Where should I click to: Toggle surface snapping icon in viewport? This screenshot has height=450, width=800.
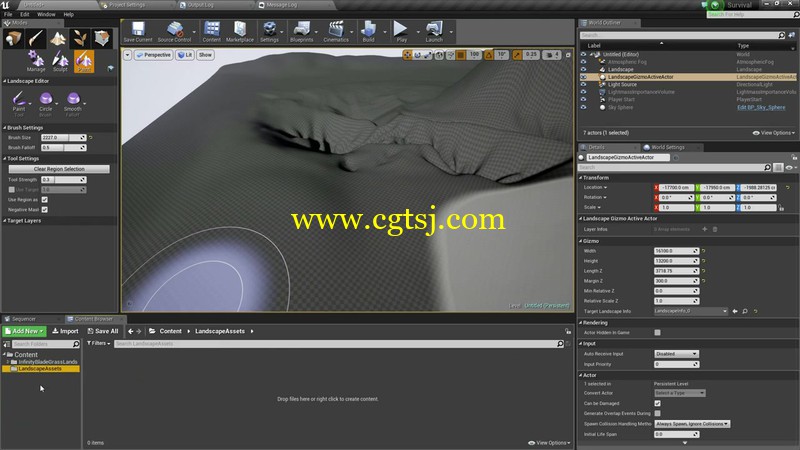coord(451,55)
